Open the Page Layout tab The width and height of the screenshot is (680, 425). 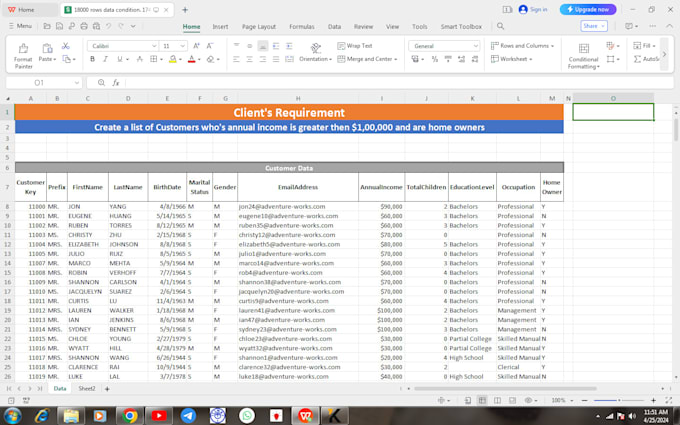tap(259, 27)
